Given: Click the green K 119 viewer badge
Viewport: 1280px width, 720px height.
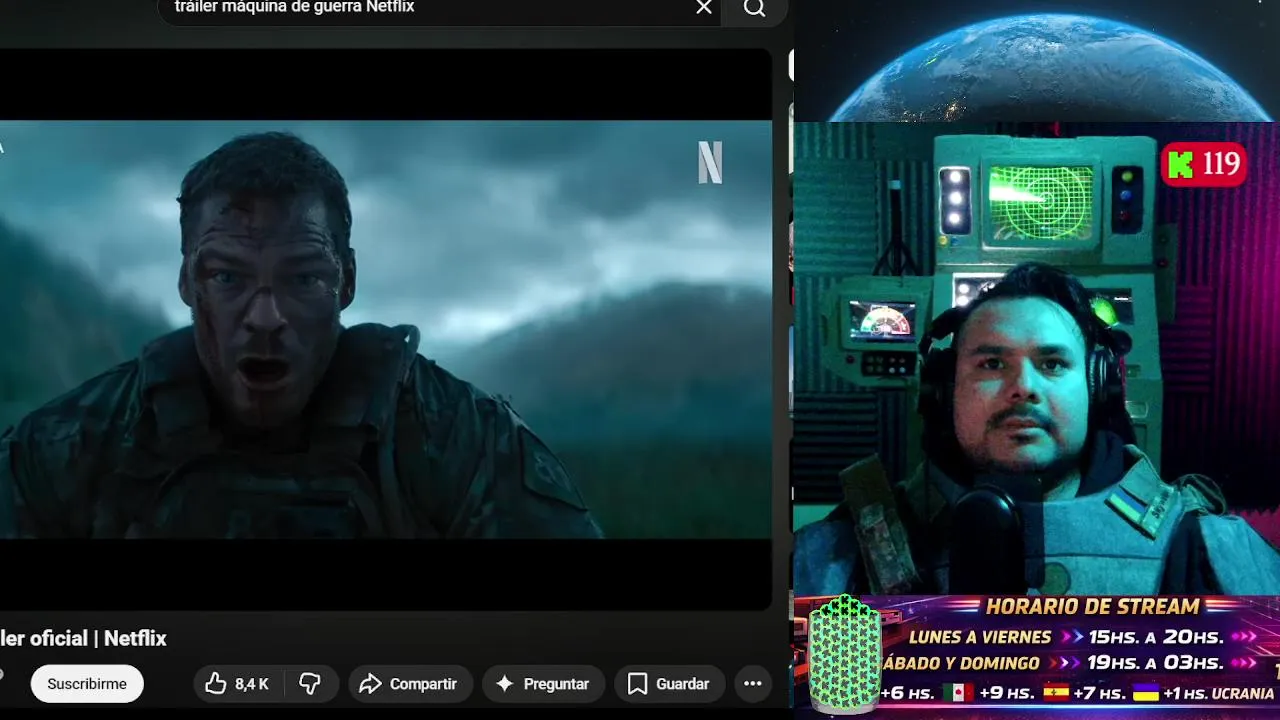Looking at the screenshot, I should point(1204,164).
